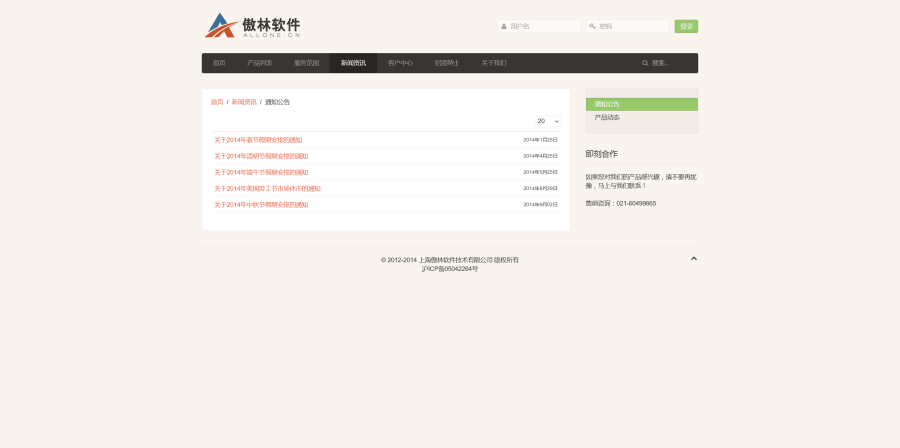The image size is (900, 448).
Task: Open the page-size dropdown showing 20
Action: click(548, 121)
